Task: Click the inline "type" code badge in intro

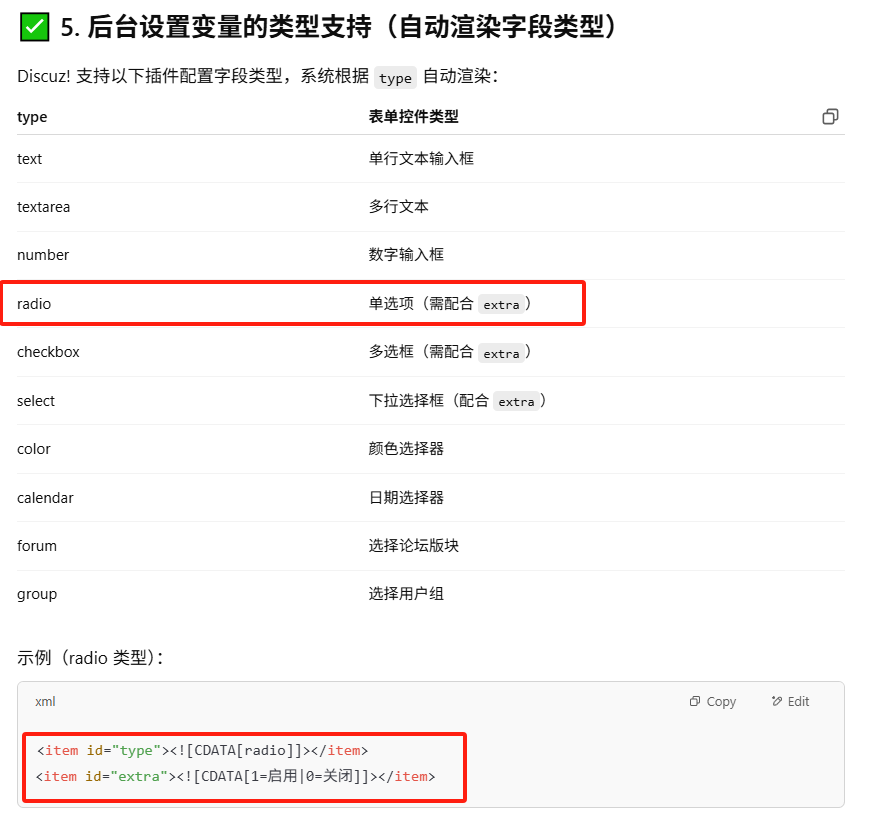Action: [395, 78]
